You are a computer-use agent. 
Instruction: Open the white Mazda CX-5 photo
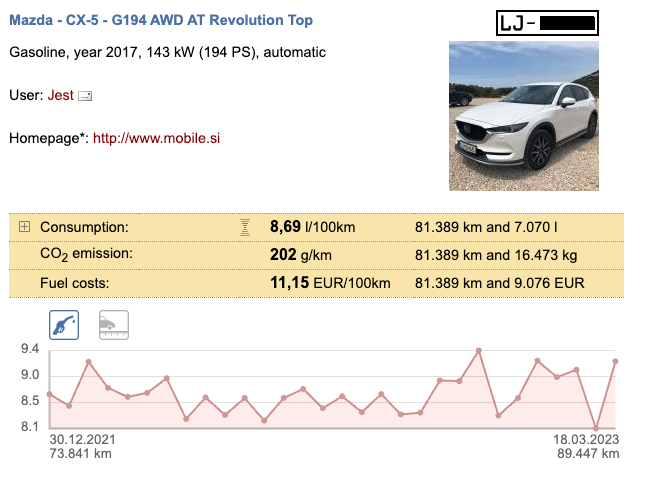point(524,116)
